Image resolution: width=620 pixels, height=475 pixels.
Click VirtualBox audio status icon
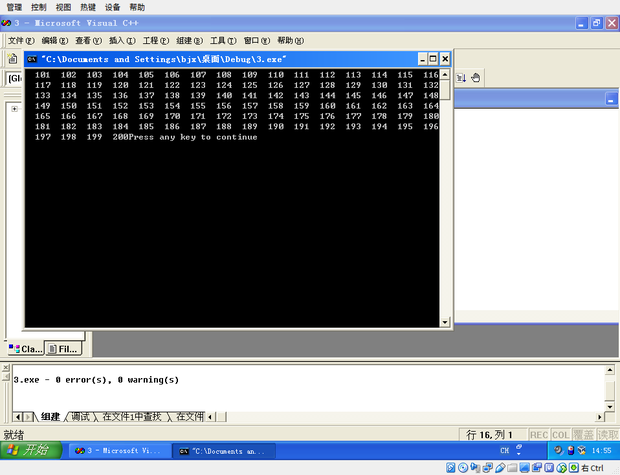click(475, 468)
